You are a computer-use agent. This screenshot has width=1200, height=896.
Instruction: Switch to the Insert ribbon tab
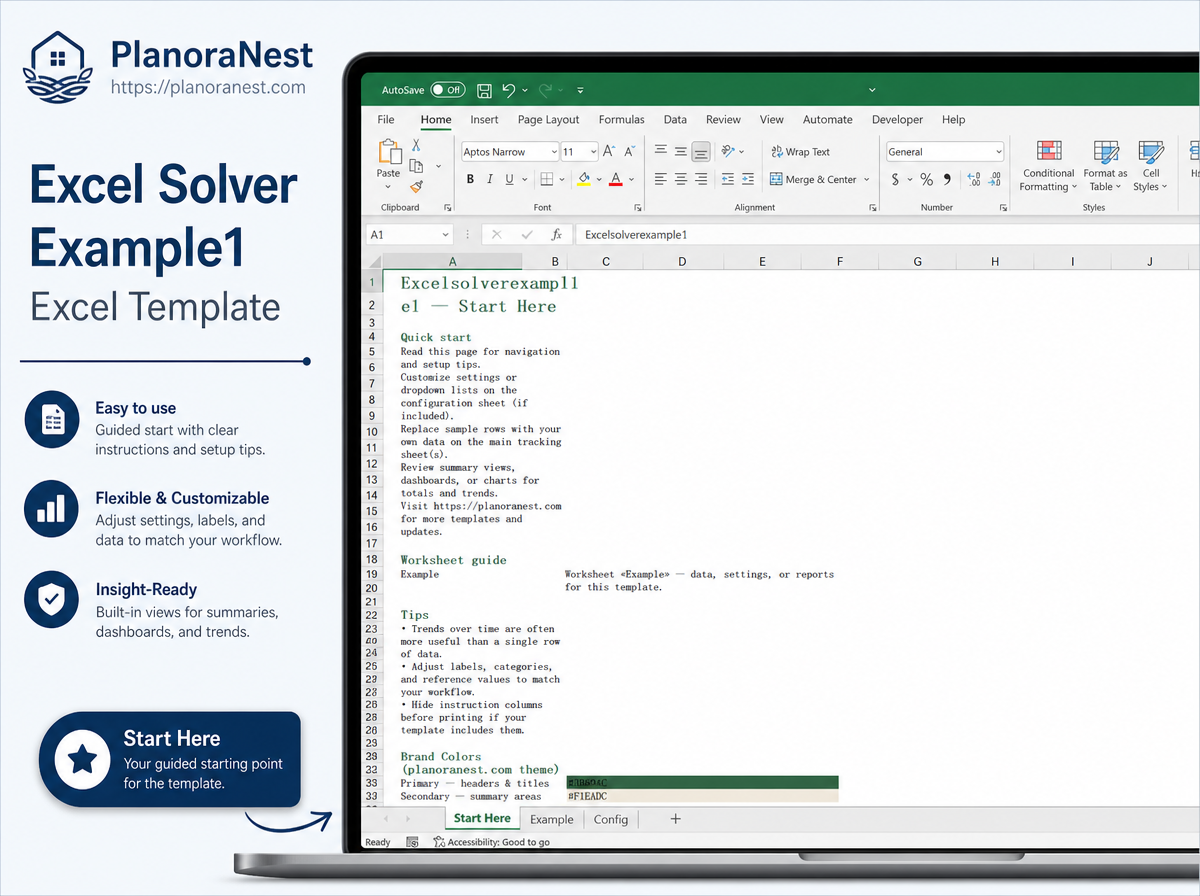coord(484,119)
